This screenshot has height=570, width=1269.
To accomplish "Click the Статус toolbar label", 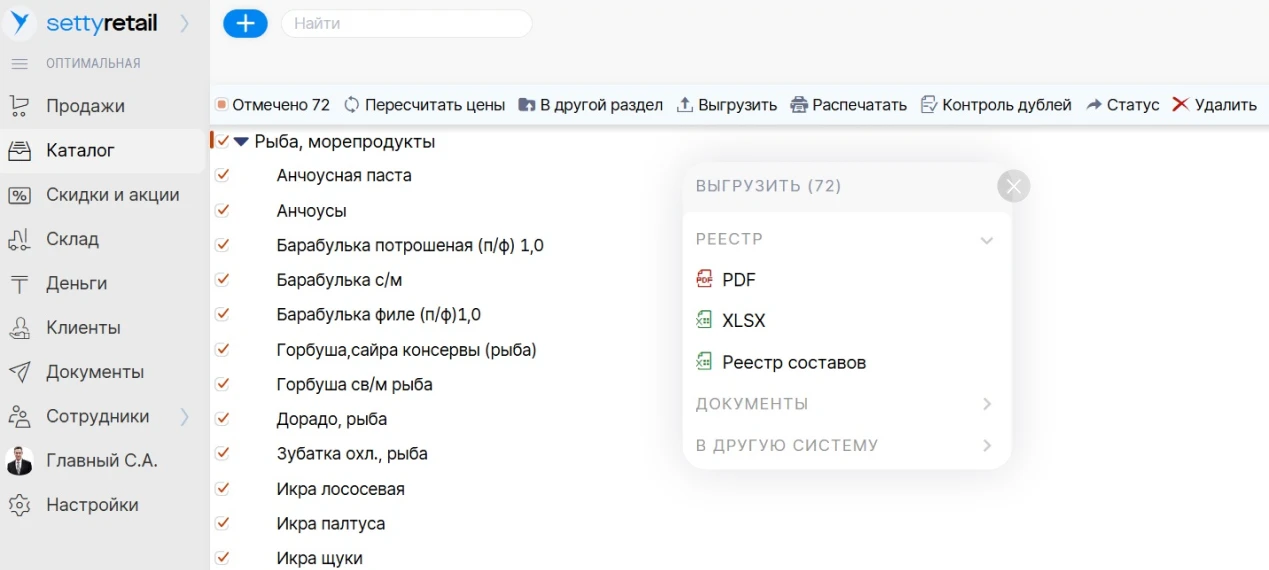I will (x=1133, y=105).
